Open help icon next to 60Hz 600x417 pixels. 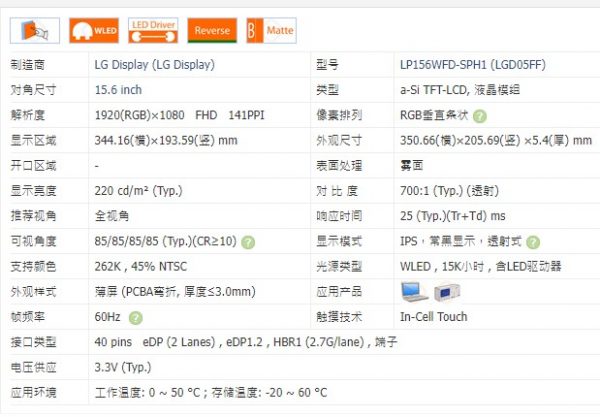[135, 318]
